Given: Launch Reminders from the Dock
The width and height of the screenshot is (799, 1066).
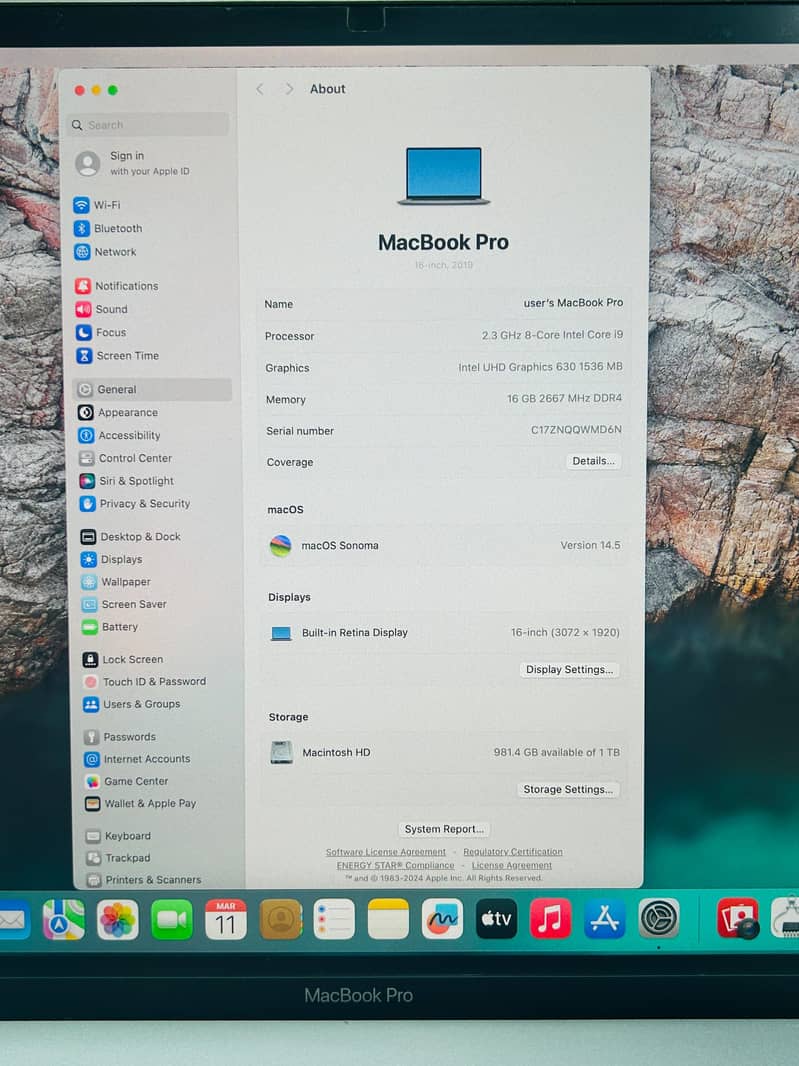Looking at the screenshot, I should (x=334, y=919).
